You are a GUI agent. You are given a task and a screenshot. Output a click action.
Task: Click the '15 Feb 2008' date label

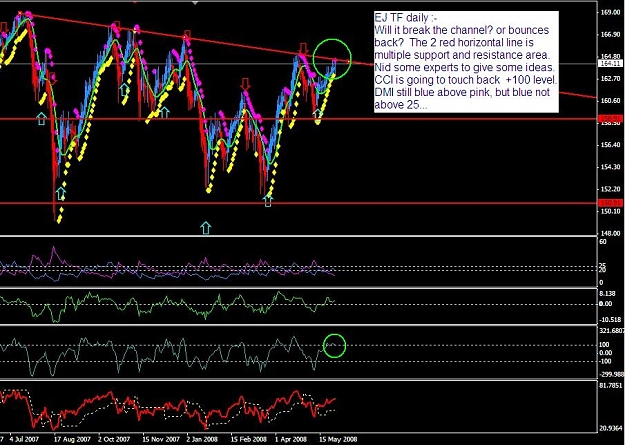tap(249, 439)
